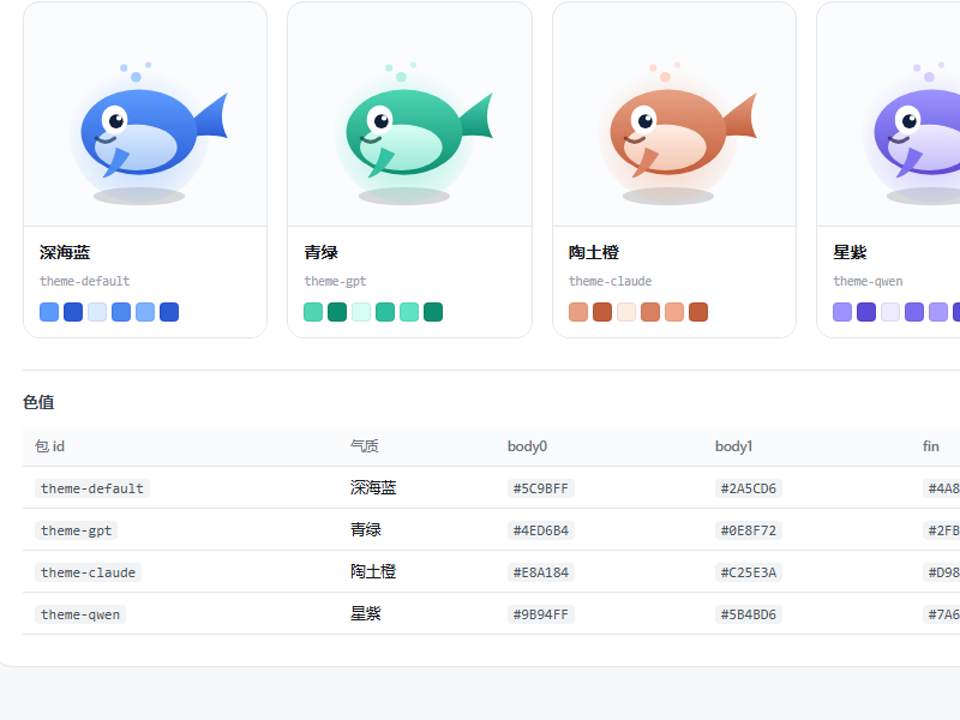
Task: Click the 气质 column header
Action: pos(364,446)
